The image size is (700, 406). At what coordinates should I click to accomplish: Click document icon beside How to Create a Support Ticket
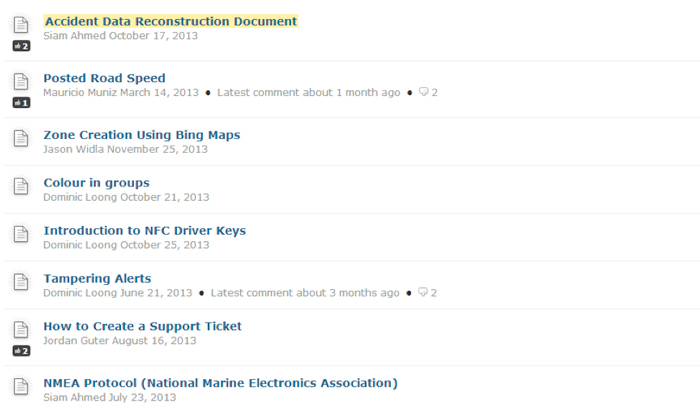(x=21, y=330)
